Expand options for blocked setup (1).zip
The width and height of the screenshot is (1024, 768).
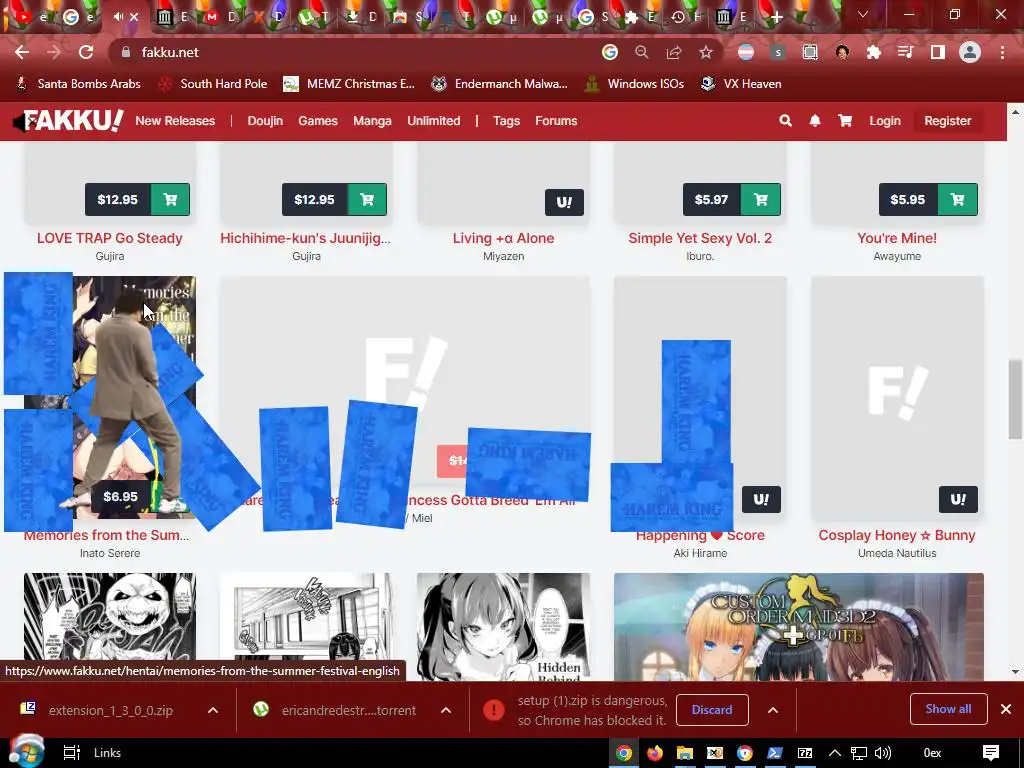[x=773, y=710]
